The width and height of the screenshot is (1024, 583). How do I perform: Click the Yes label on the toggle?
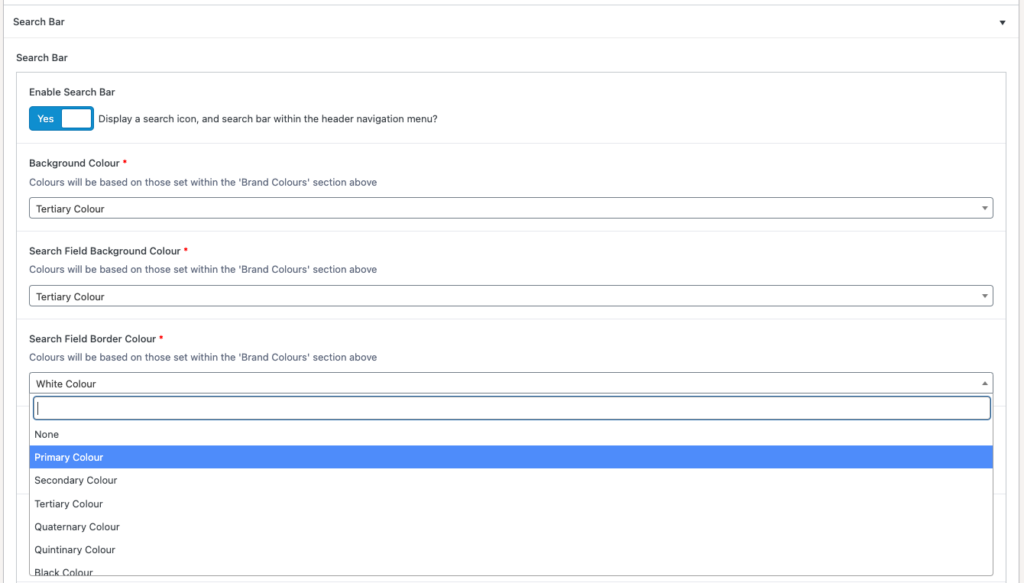coord(45,118)
